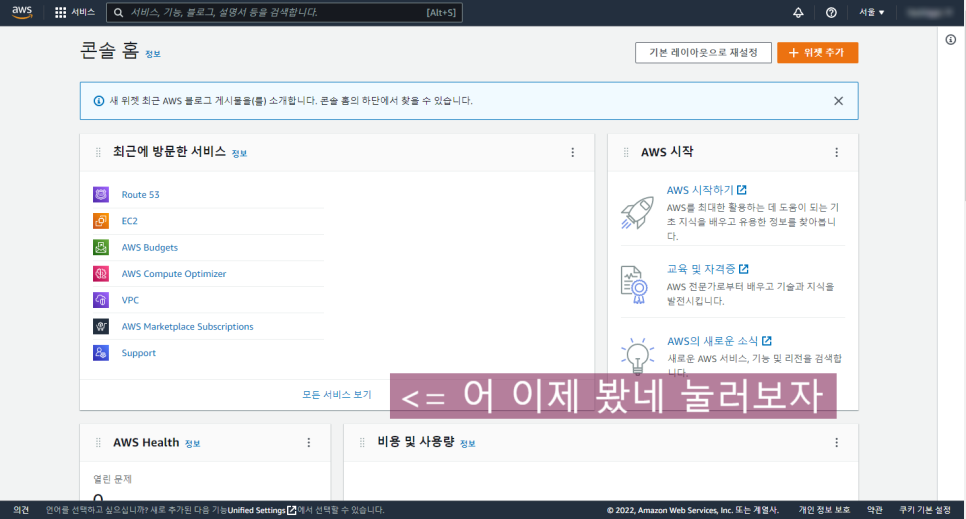The image size is (966, 519).
Task: Open 개인 정보 보호 footer link
Action: 824,510
